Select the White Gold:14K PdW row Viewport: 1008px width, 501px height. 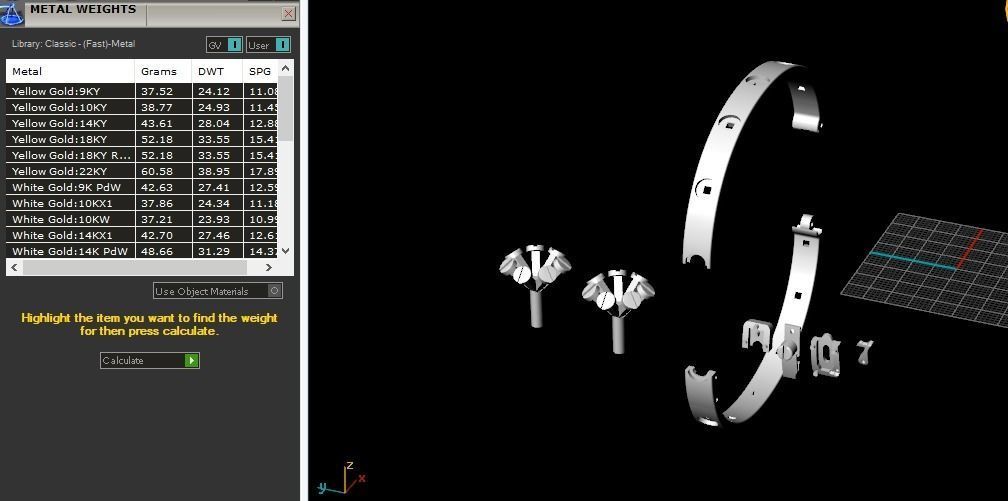141,251
